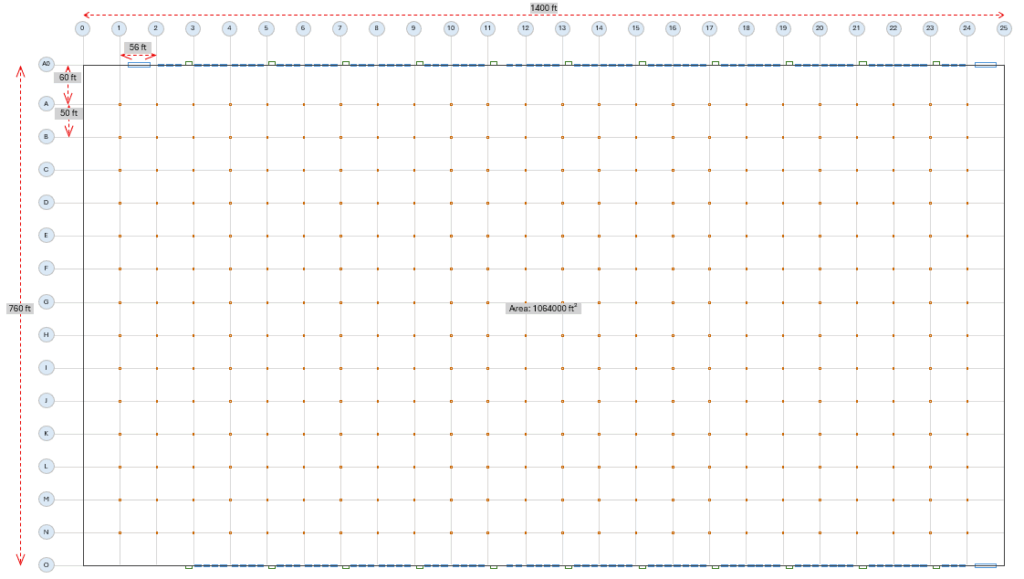This screenshot has height=579, width=1024.
Task: Click the 1400 ft width dimension label
Action: (544, 8)
